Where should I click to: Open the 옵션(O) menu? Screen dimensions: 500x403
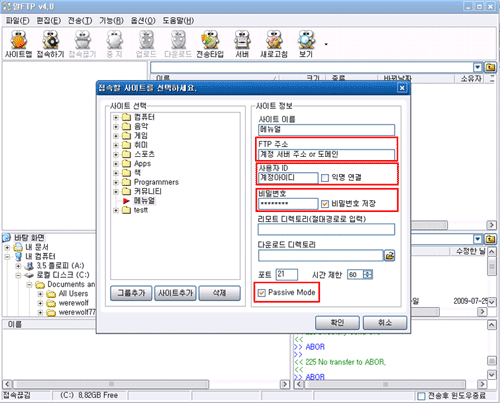pos(143,21)
